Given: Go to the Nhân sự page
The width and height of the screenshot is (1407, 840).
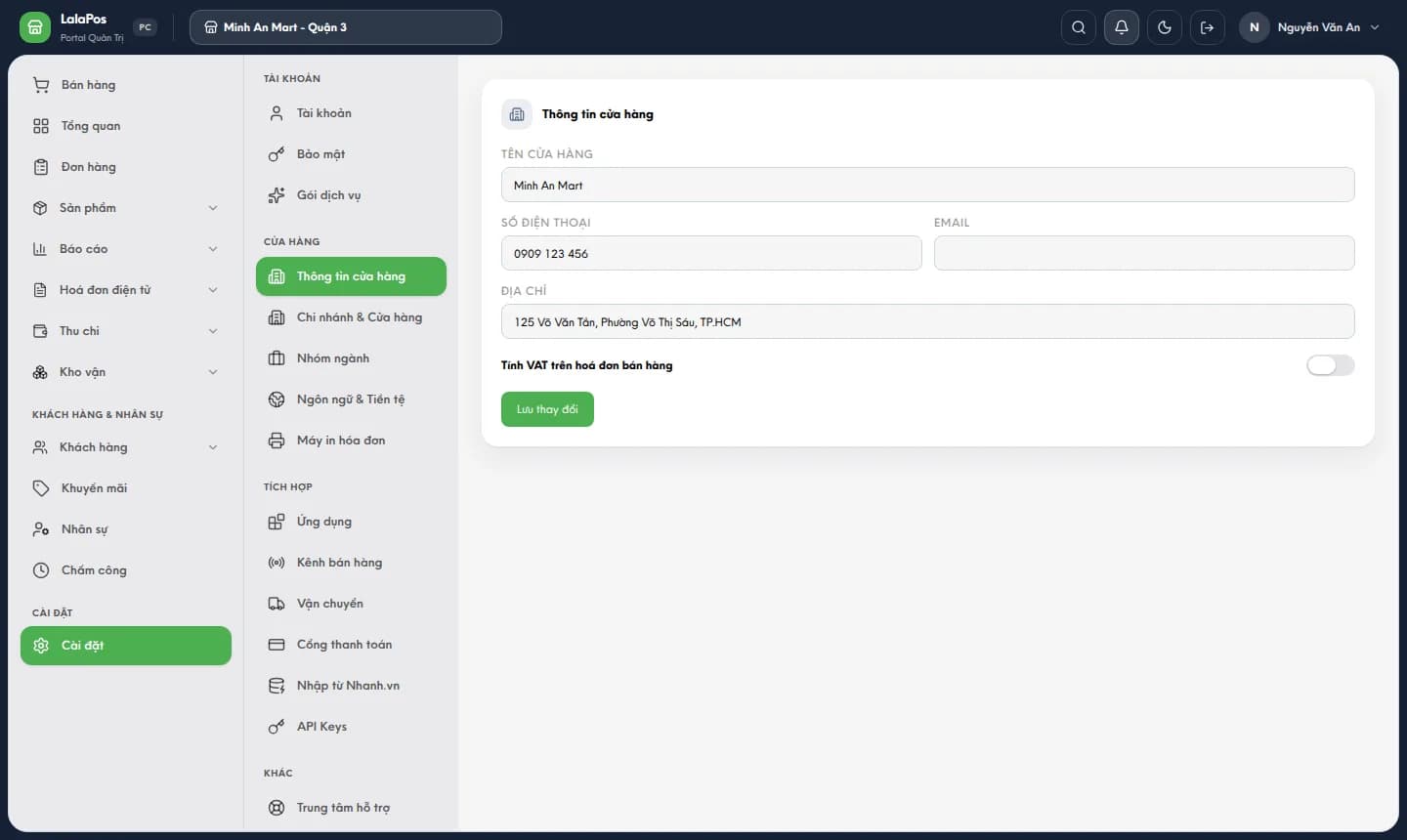Looking at the screenshot, I should pos(126,529).
